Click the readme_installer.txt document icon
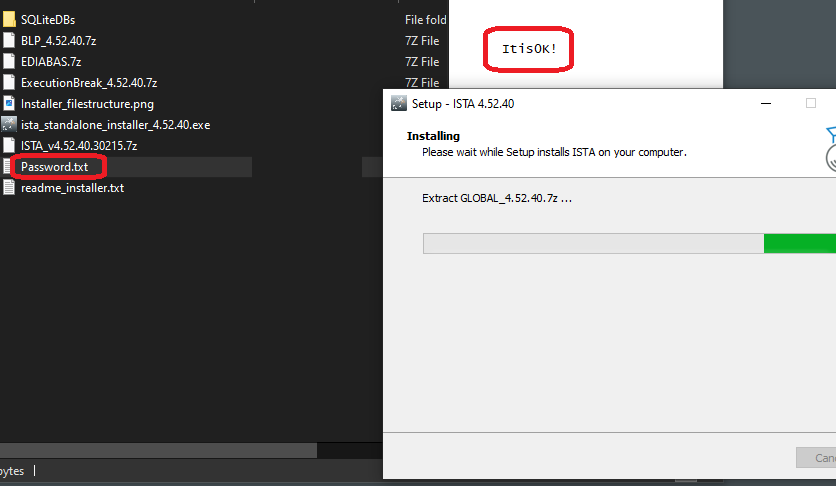The image size is (836, 486). (9, 188)
